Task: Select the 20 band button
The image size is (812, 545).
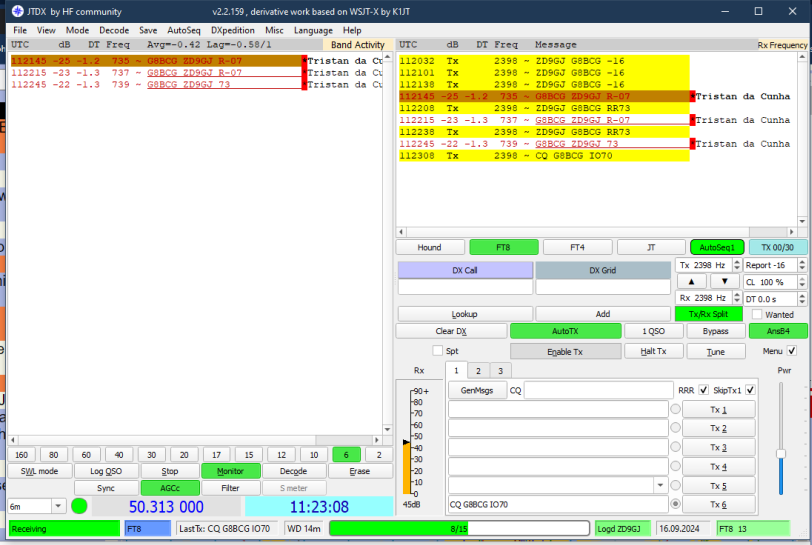Action: 184,455
